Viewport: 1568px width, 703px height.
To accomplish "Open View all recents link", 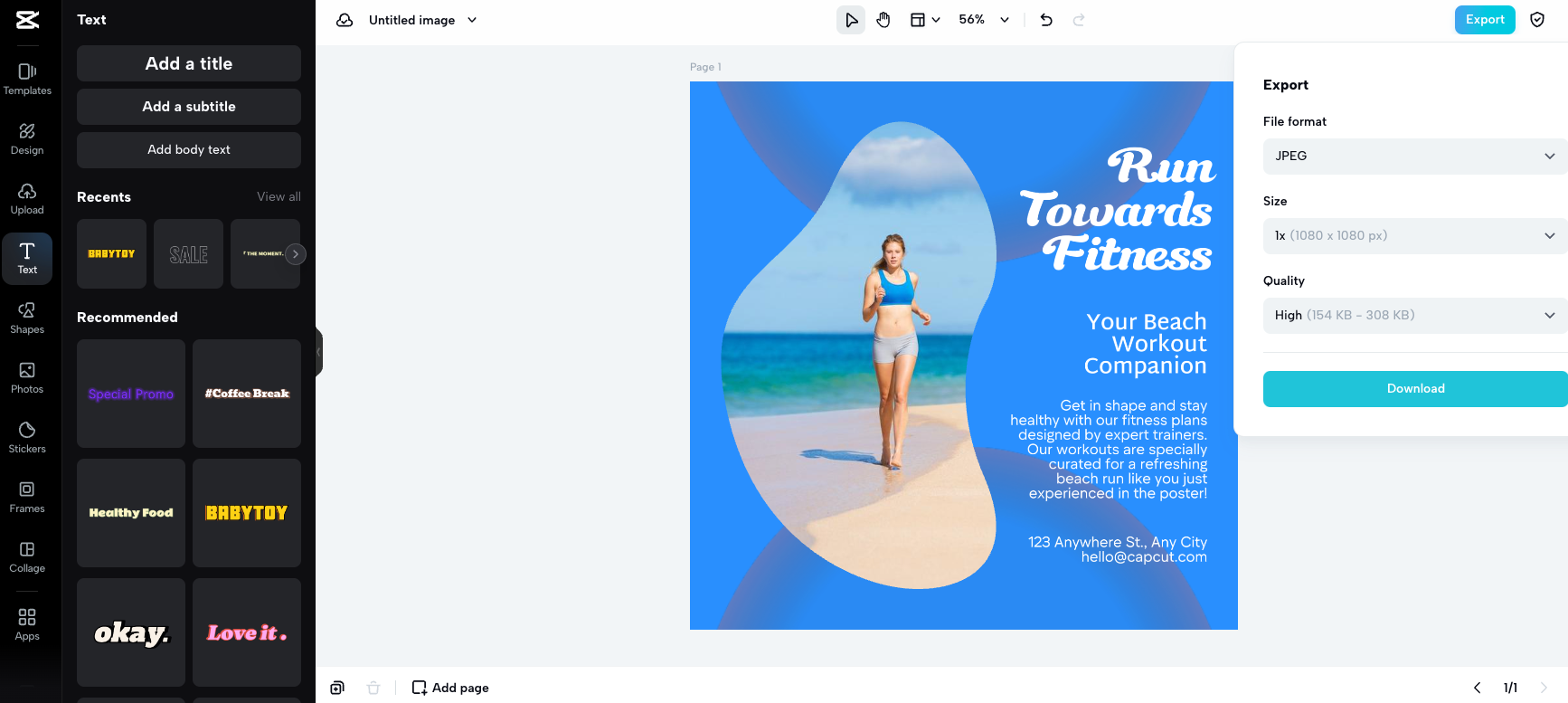I will click(x=279, y=196).
